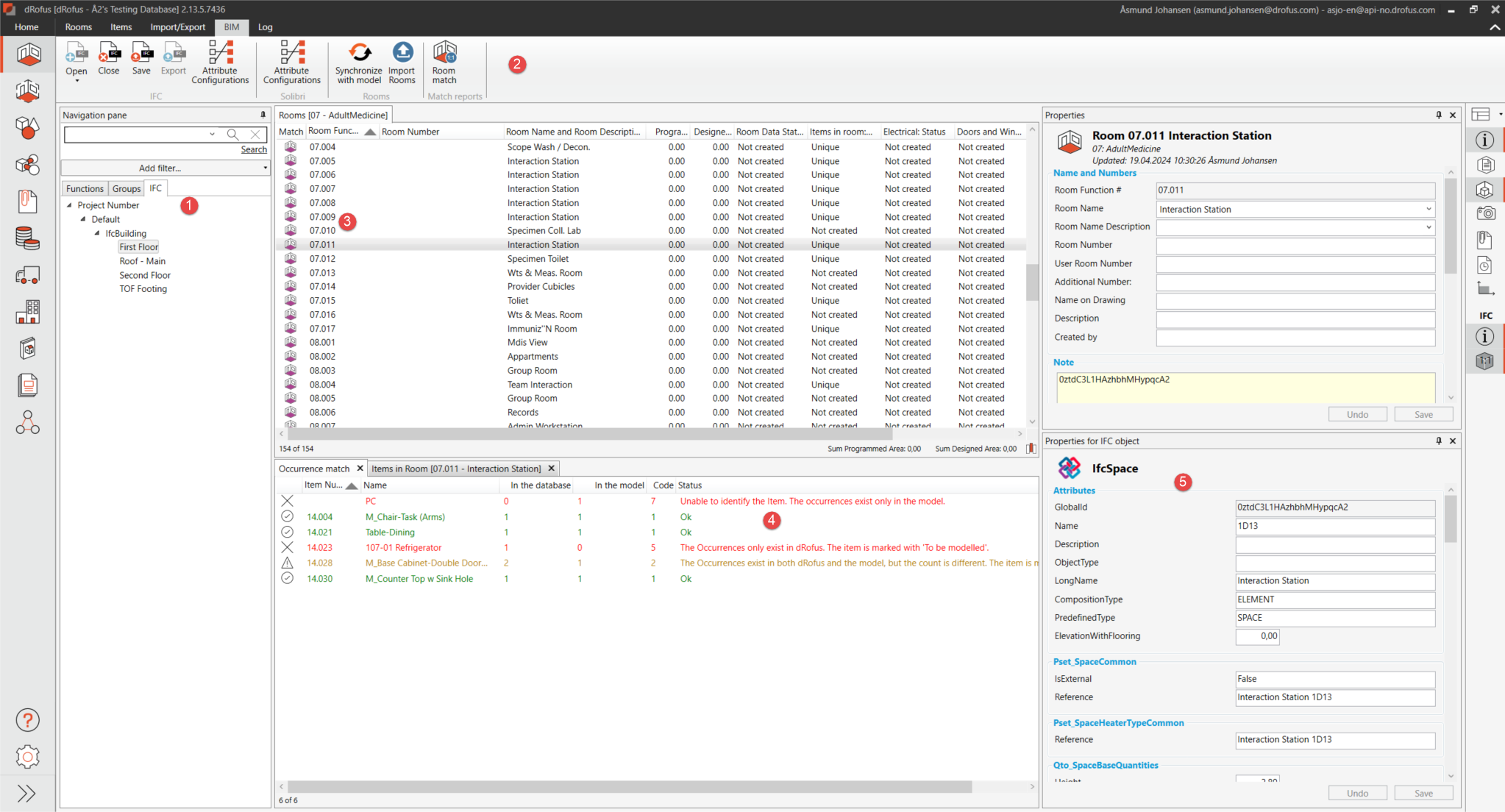Open the help question mark icon
Image resolution: width=1505 pixels, height=812 pixels.
coord(27,720)
